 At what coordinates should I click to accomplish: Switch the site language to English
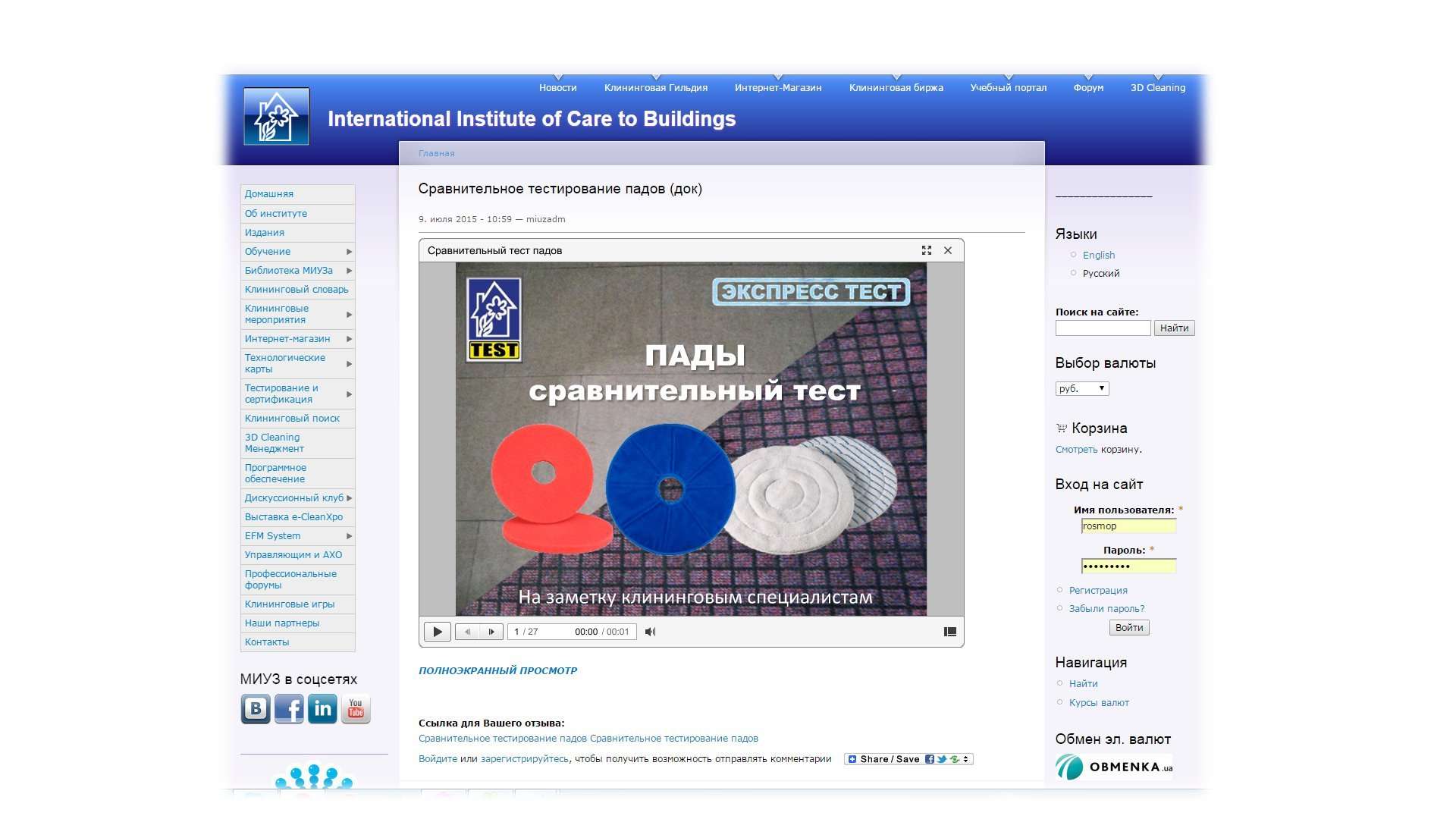pos(1099,256)
